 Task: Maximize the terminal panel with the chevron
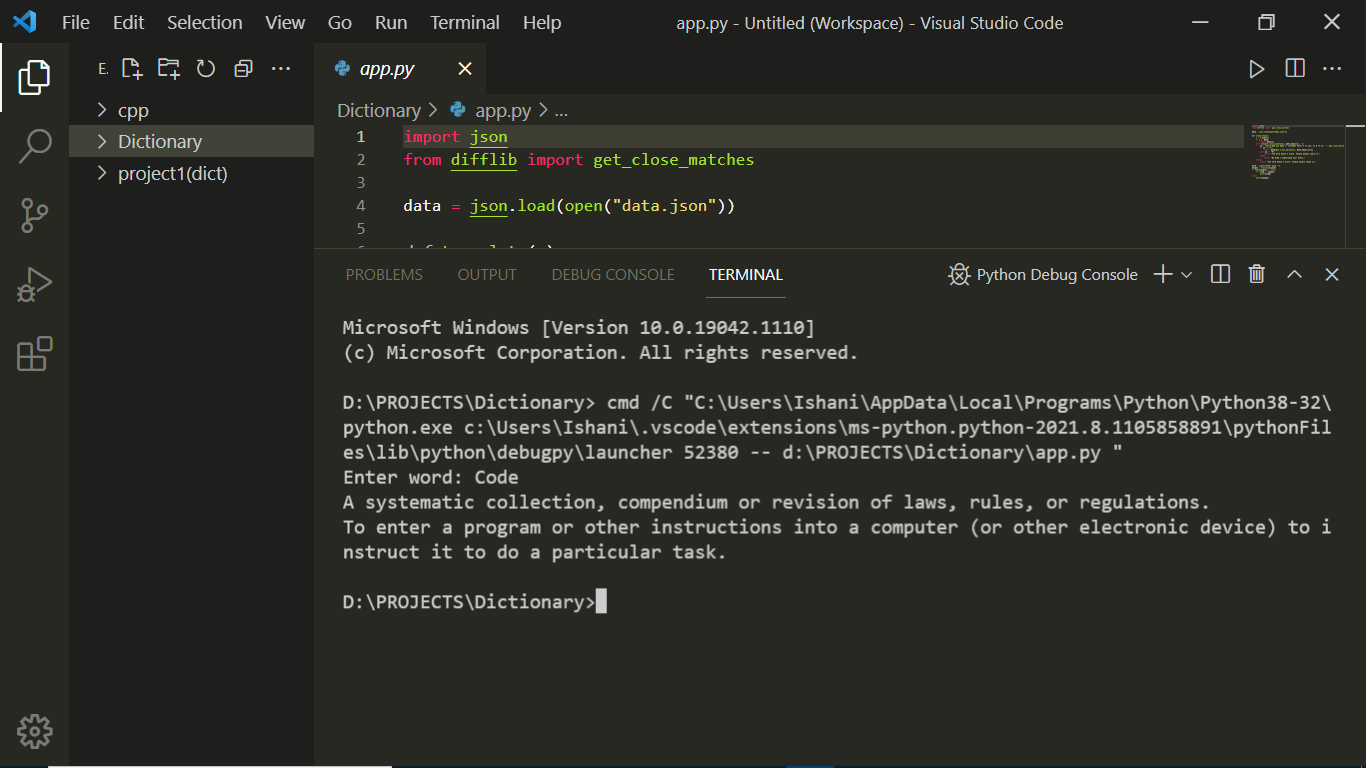[x=1294, y=273]
